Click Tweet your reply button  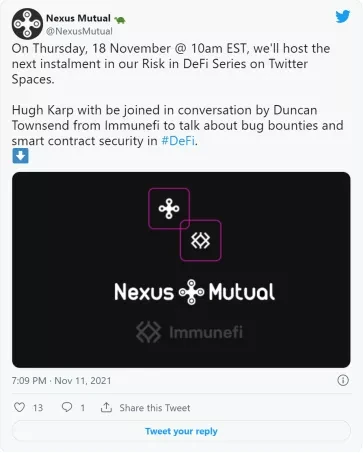[181, 431]
